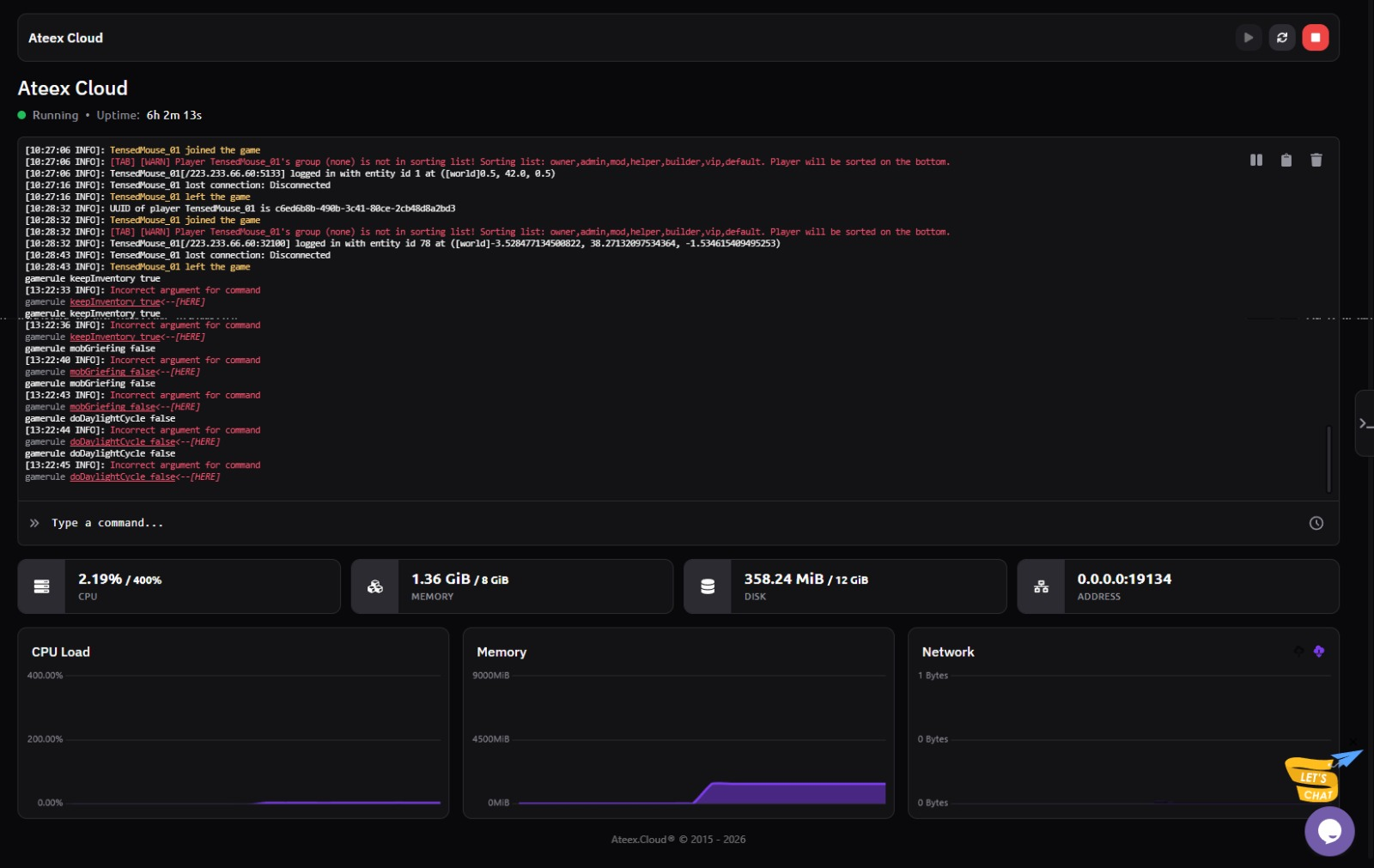Select the uptime value 6h 2m 13s
1374x868 pixels.
click(174, 115)
